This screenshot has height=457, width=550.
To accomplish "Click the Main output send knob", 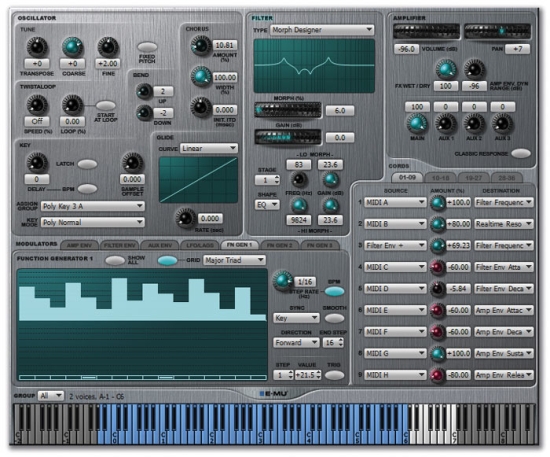I will pos(417,124).
